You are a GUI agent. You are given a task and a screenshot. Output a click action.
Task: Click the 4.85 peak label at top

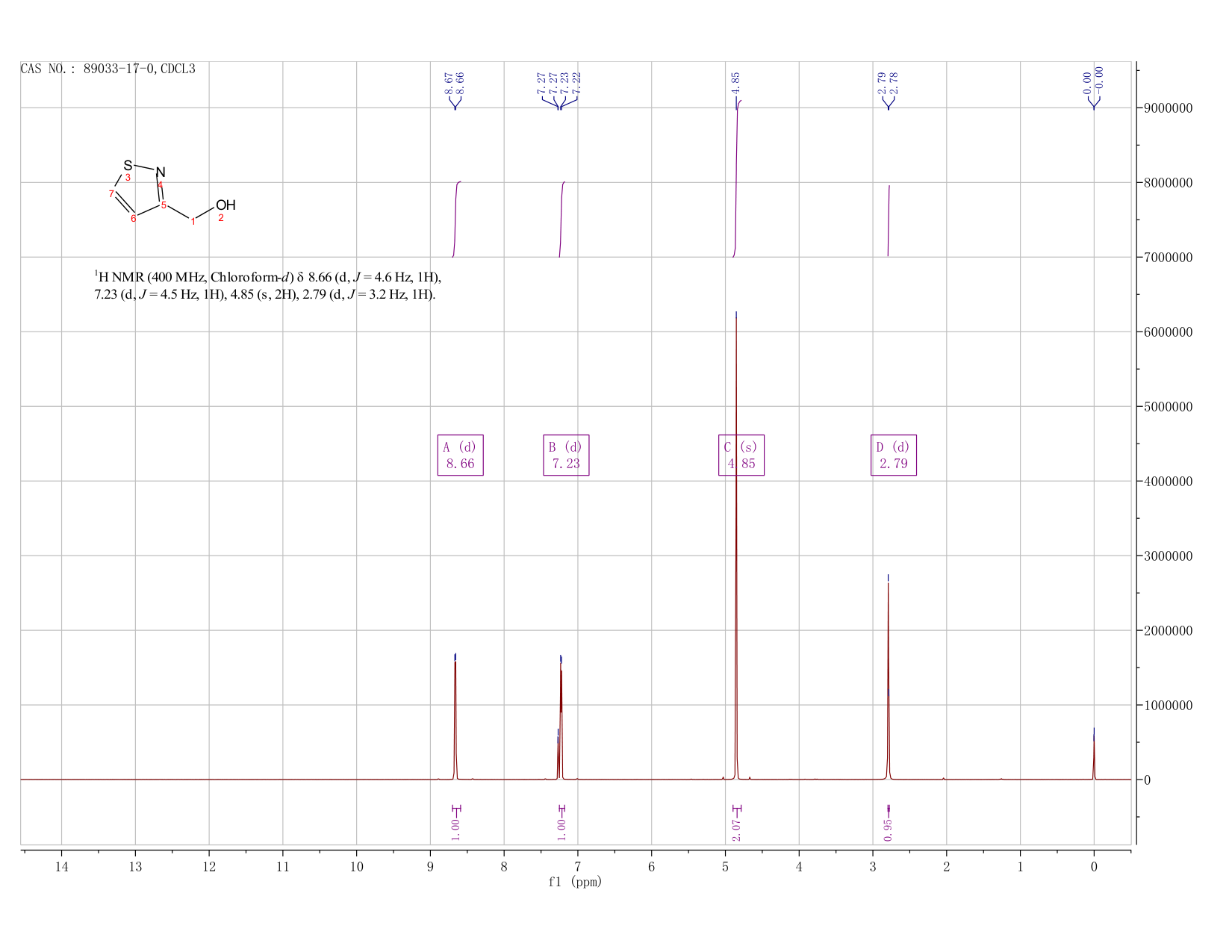point(735,82)
